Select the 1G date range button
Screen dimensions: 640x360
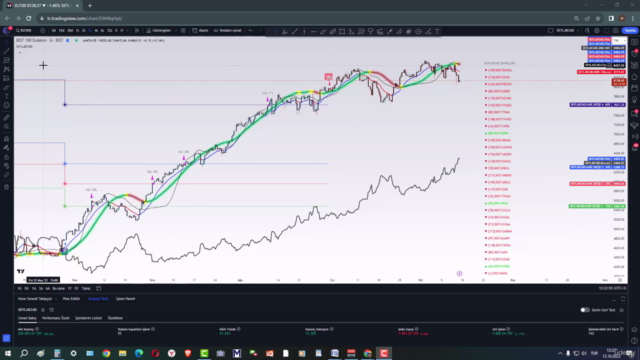click(x=20, y=289)
